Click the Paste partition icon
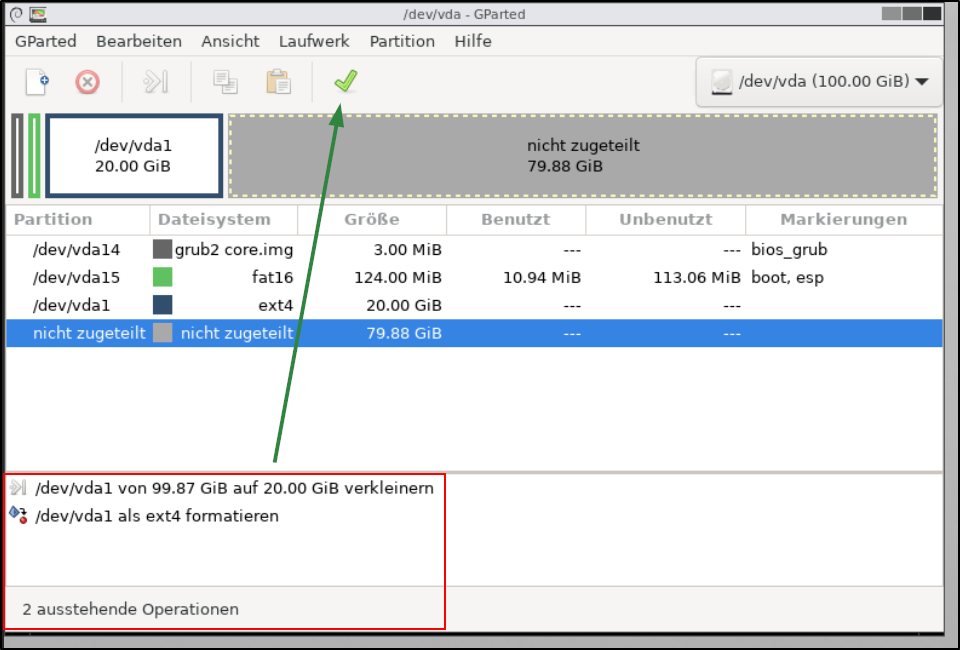The width and height of the screenshot is (960, 650). click(278, 82)
